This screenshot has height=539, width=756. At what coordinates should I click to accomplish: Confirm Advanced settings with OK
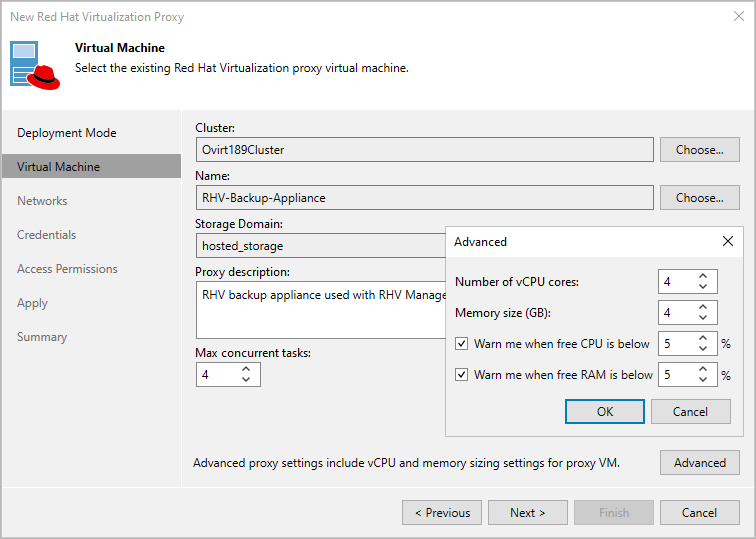pos(605,412)
